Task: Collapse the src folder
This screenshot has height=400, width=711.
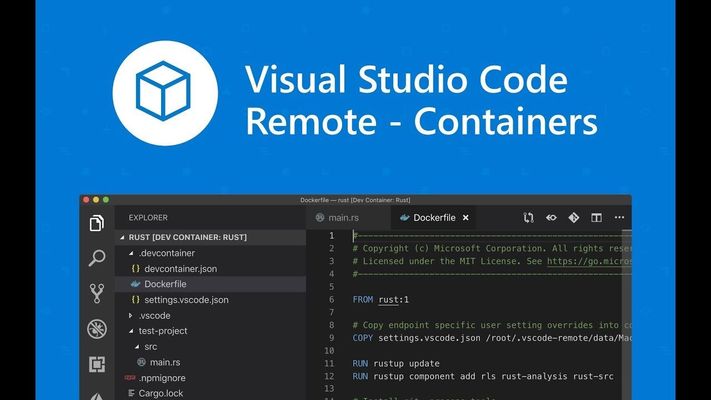Action: 137,347
